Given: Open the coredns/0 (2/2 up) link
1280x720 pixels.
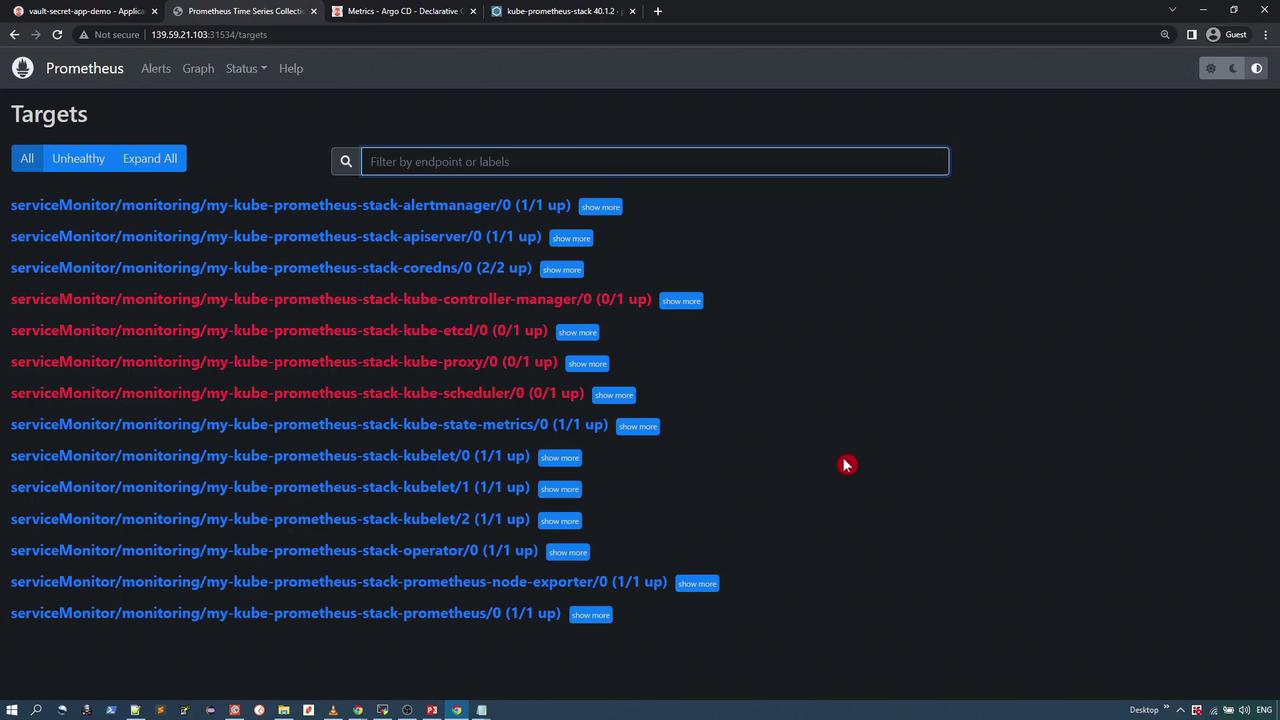Looking at the screenshot, I should pyautogui.click(x=271, y=268).
